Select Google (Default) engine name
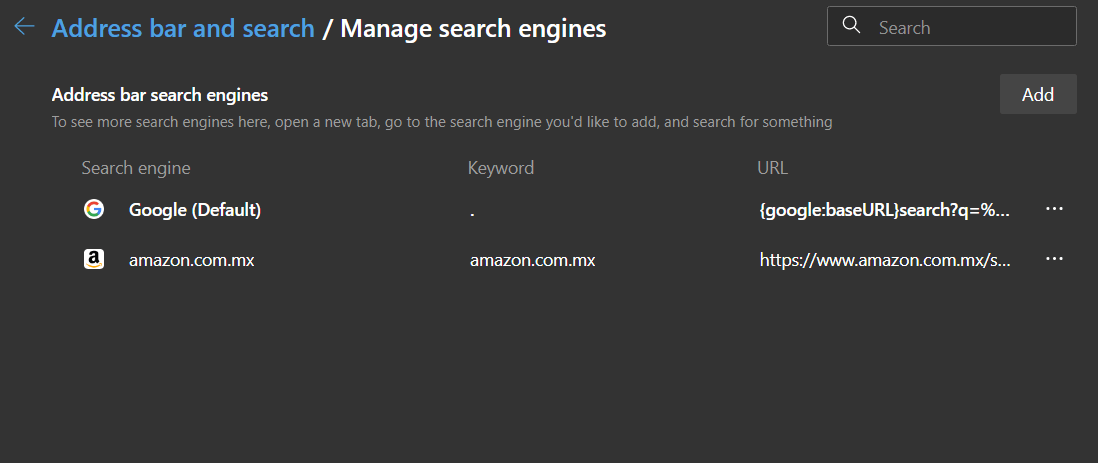 click(195, 210)
